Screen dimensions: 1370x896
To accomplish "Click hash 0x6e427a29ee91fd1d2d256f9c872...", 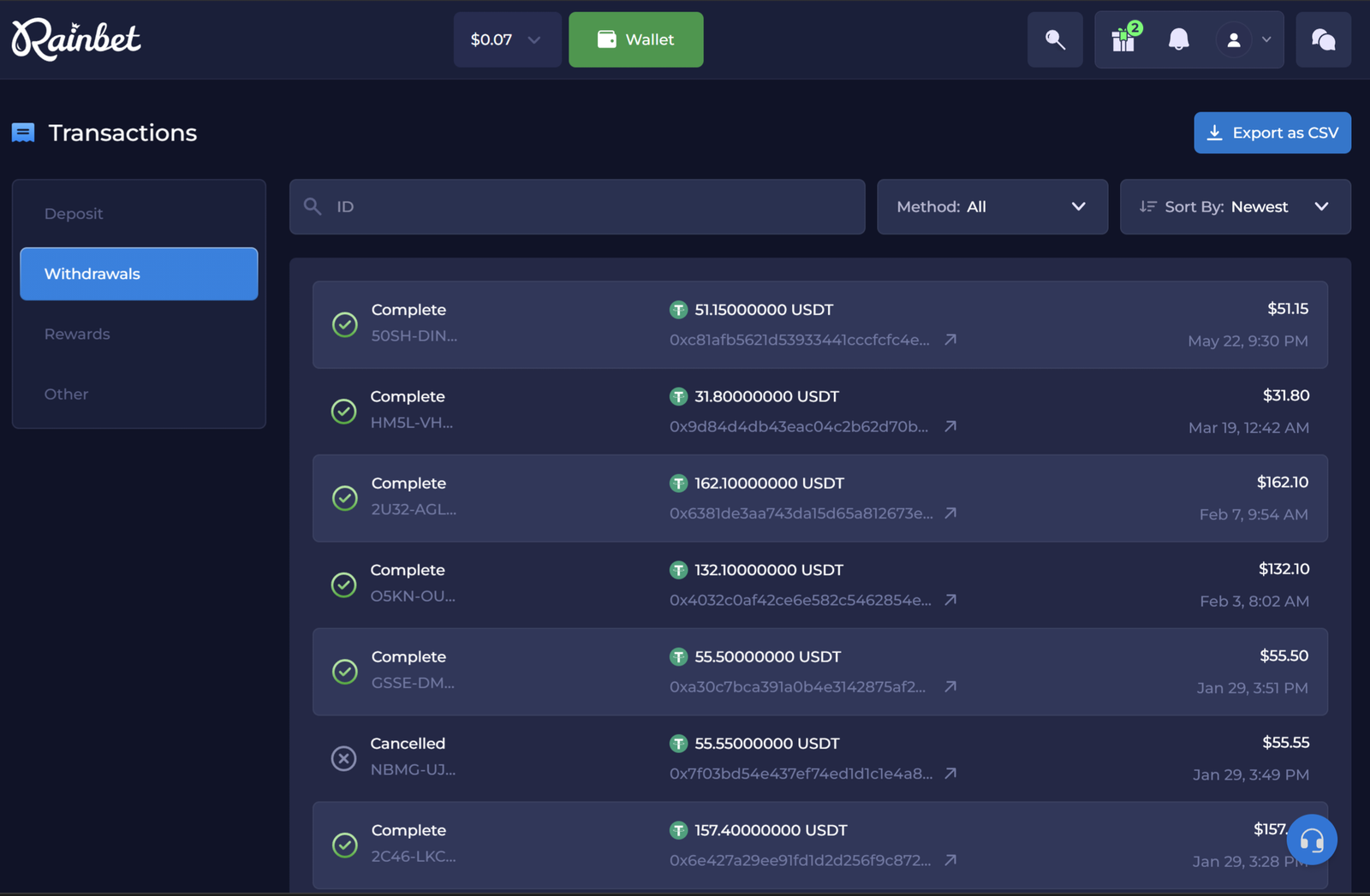I will [x=801, y=860].
